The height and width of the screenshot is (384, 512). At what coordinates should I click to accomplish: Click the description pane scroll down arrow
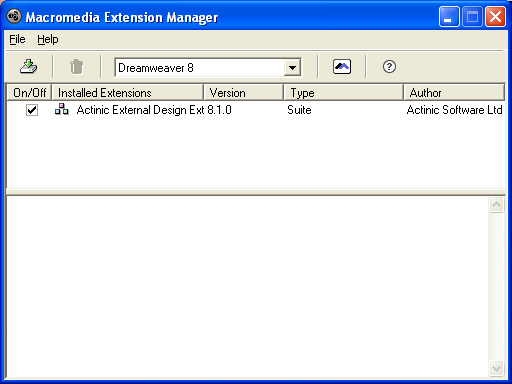(x=496, y=368)
